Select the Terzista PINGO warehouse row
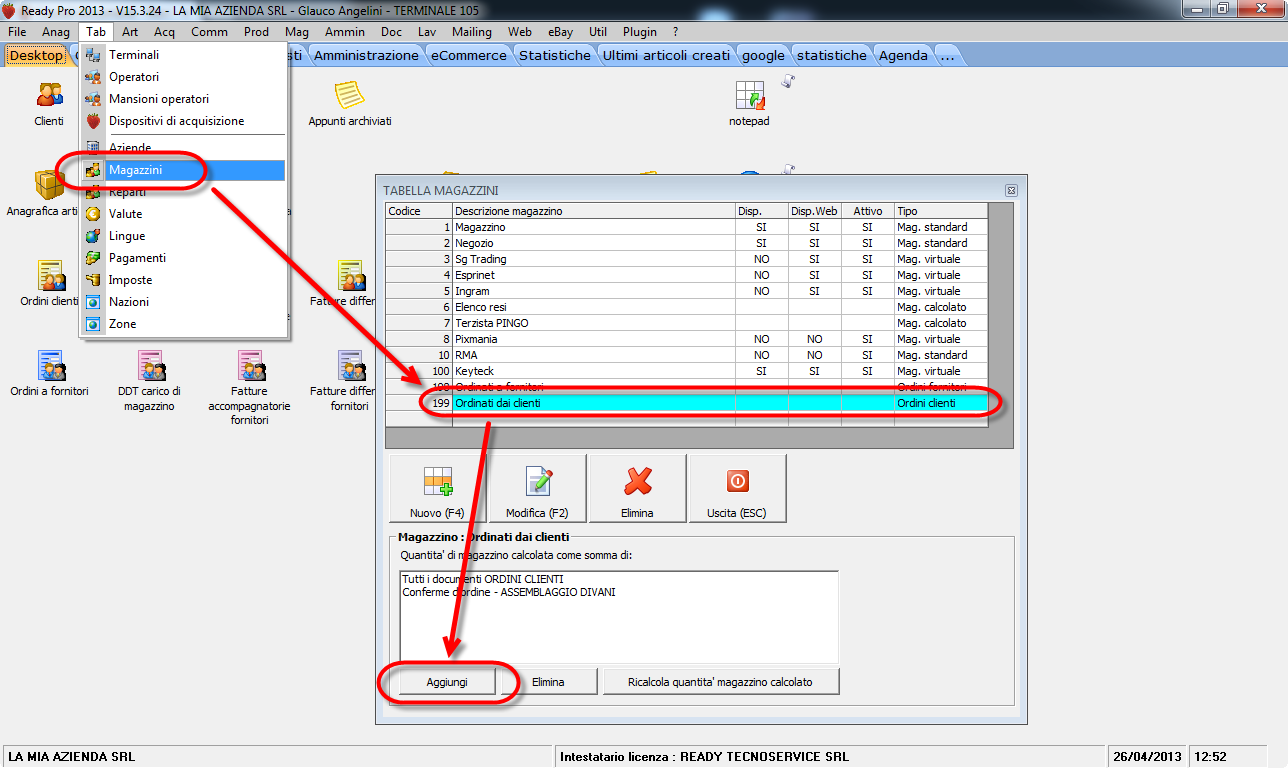 pos(687,323)
